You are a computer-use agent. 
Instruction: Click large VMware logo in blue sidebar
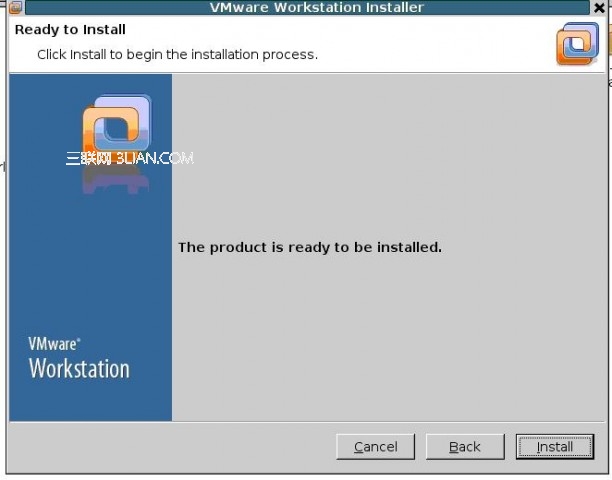[117, 125]
